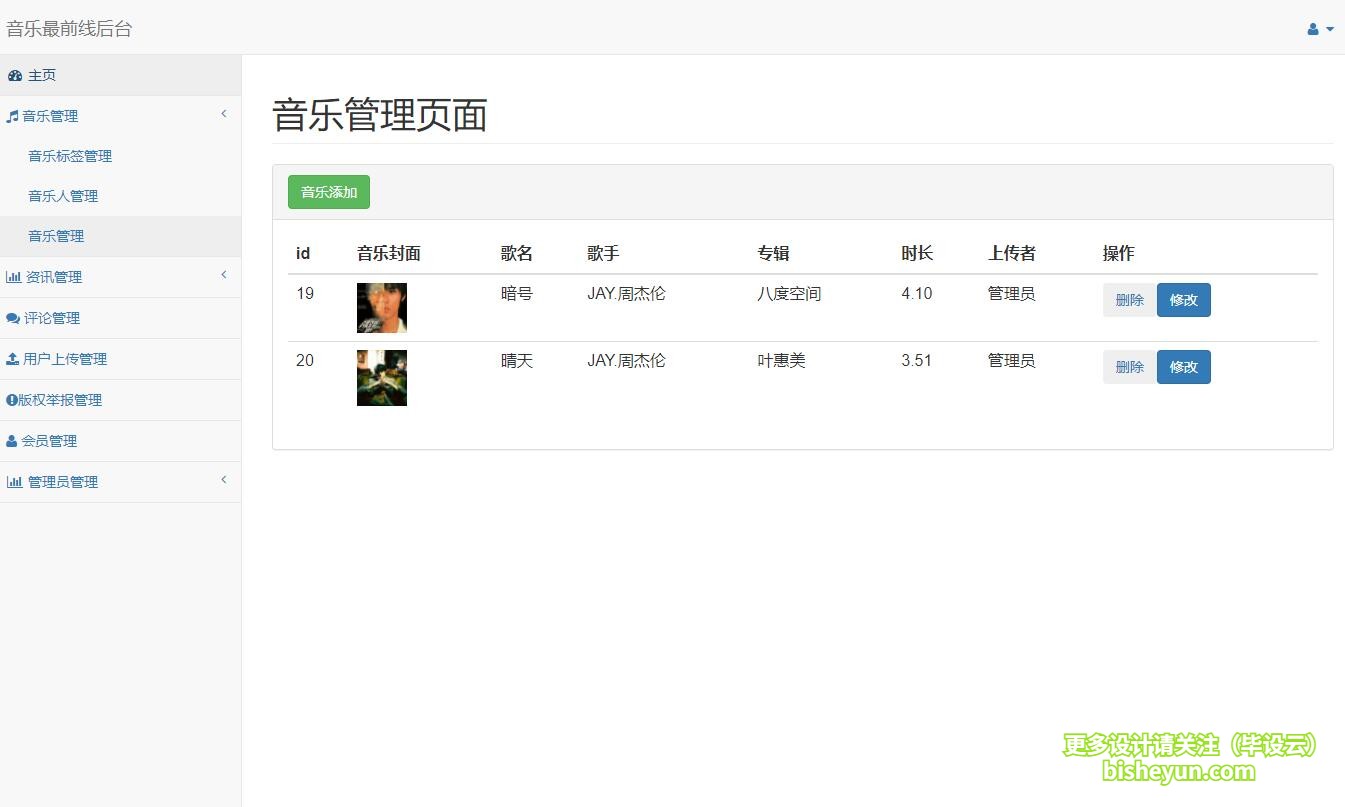Click the person icon next to 会员管理

[11, 440]
